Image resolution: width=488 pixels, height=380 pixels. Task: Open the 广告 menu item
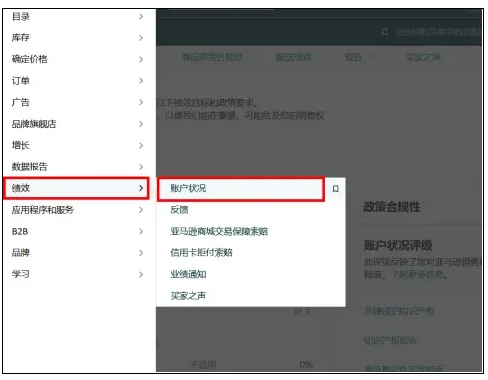[79, 102]
